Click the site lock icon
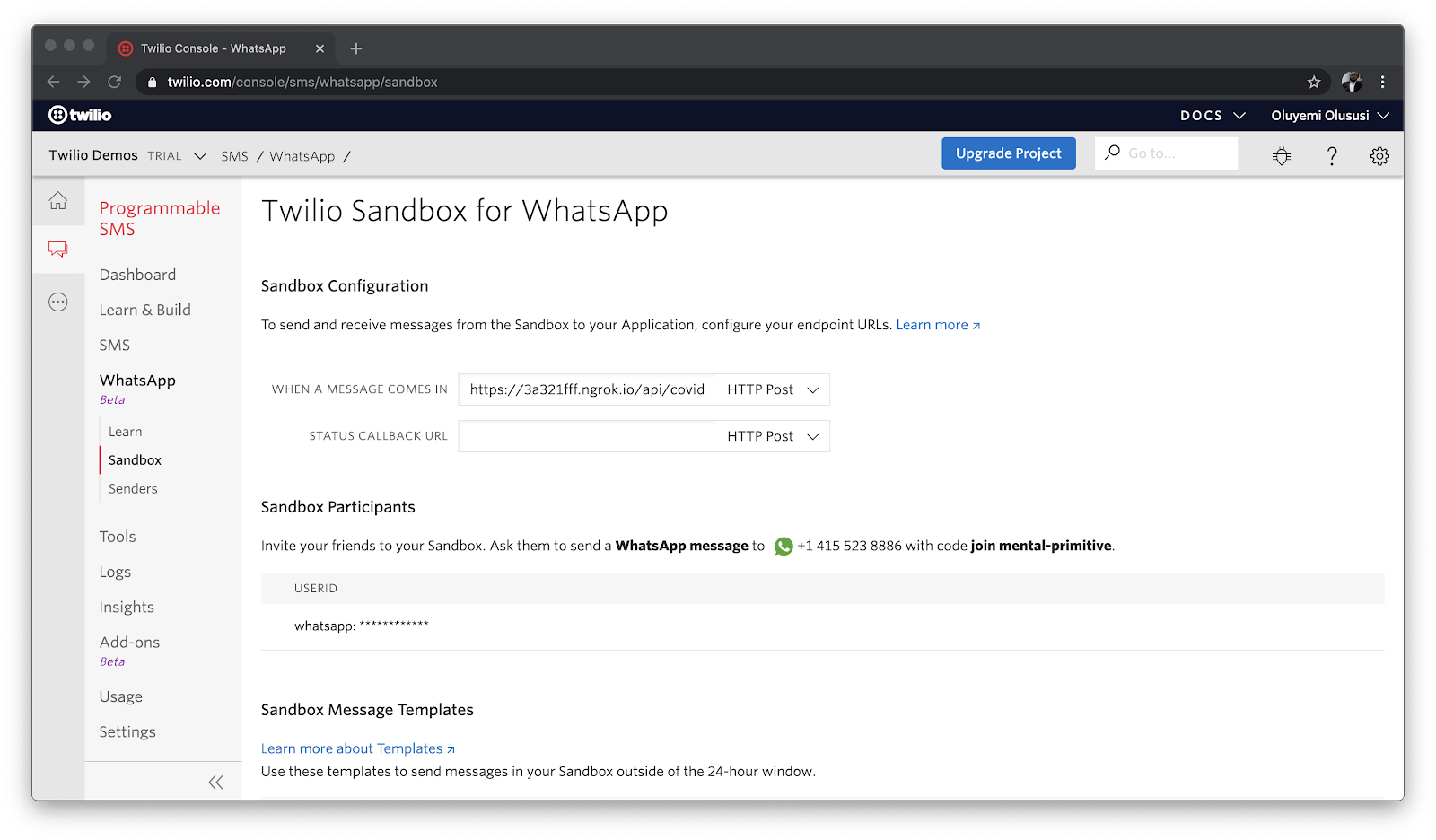 (152, 82)
